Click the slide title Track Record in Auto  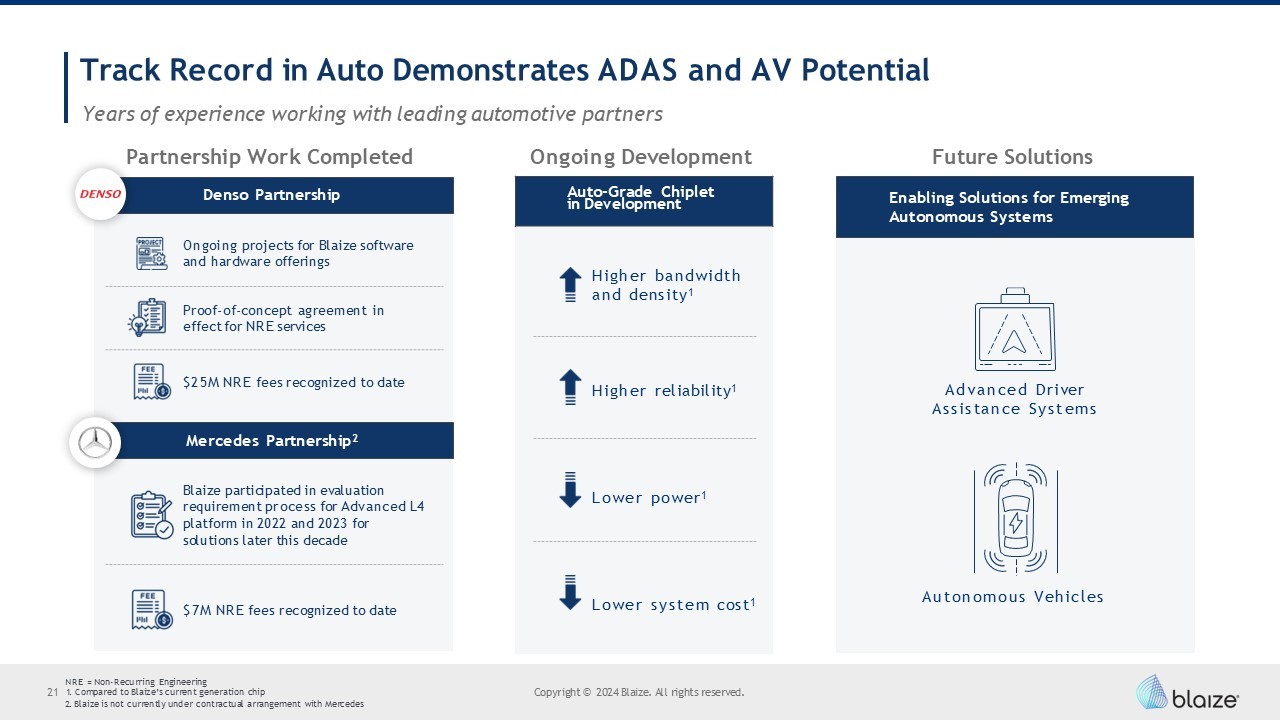click(504, 70)
